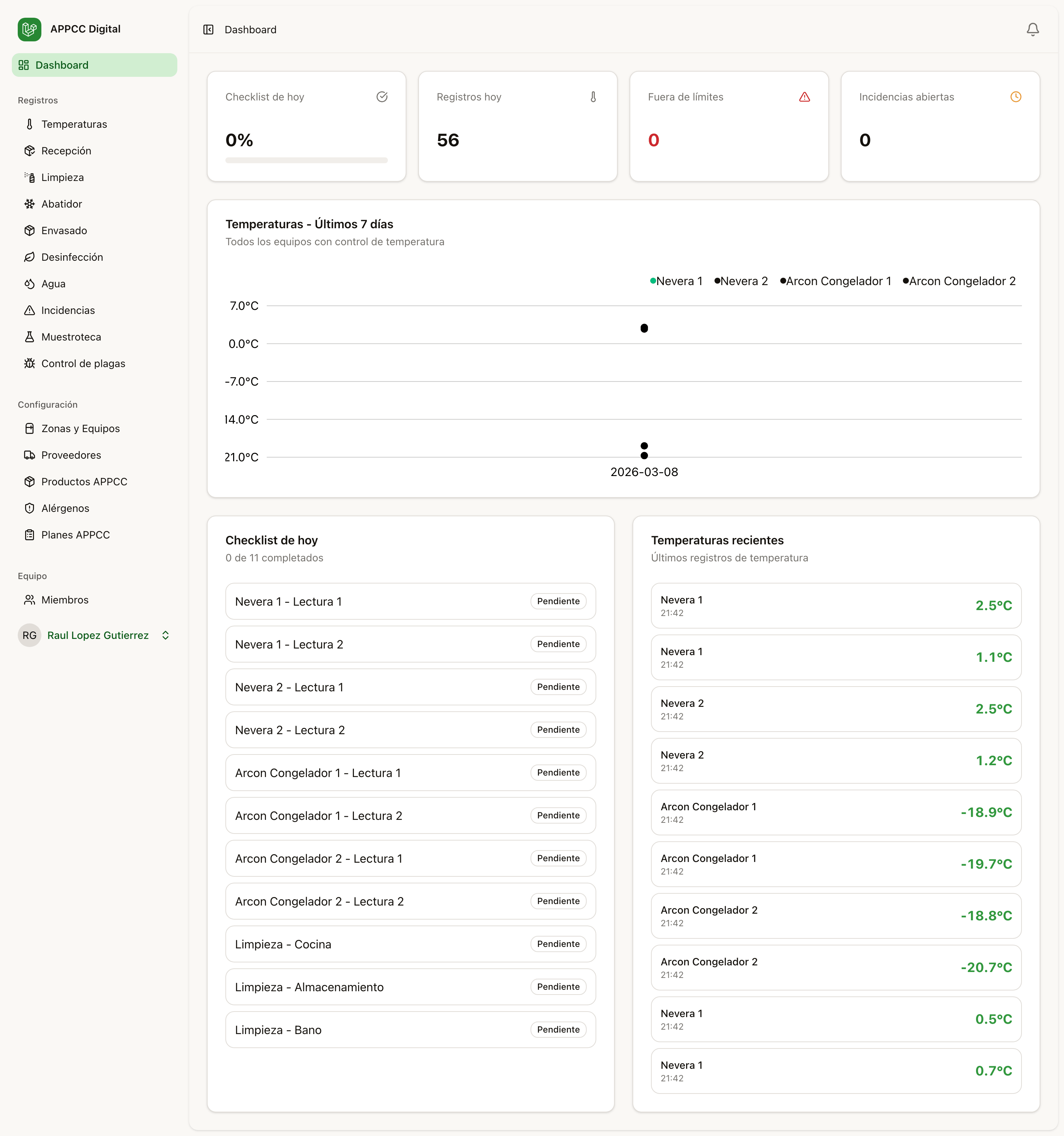1064x1136 pixels.
Task: Toggle Nevera 1 in the chart legend
Action: 678,281
